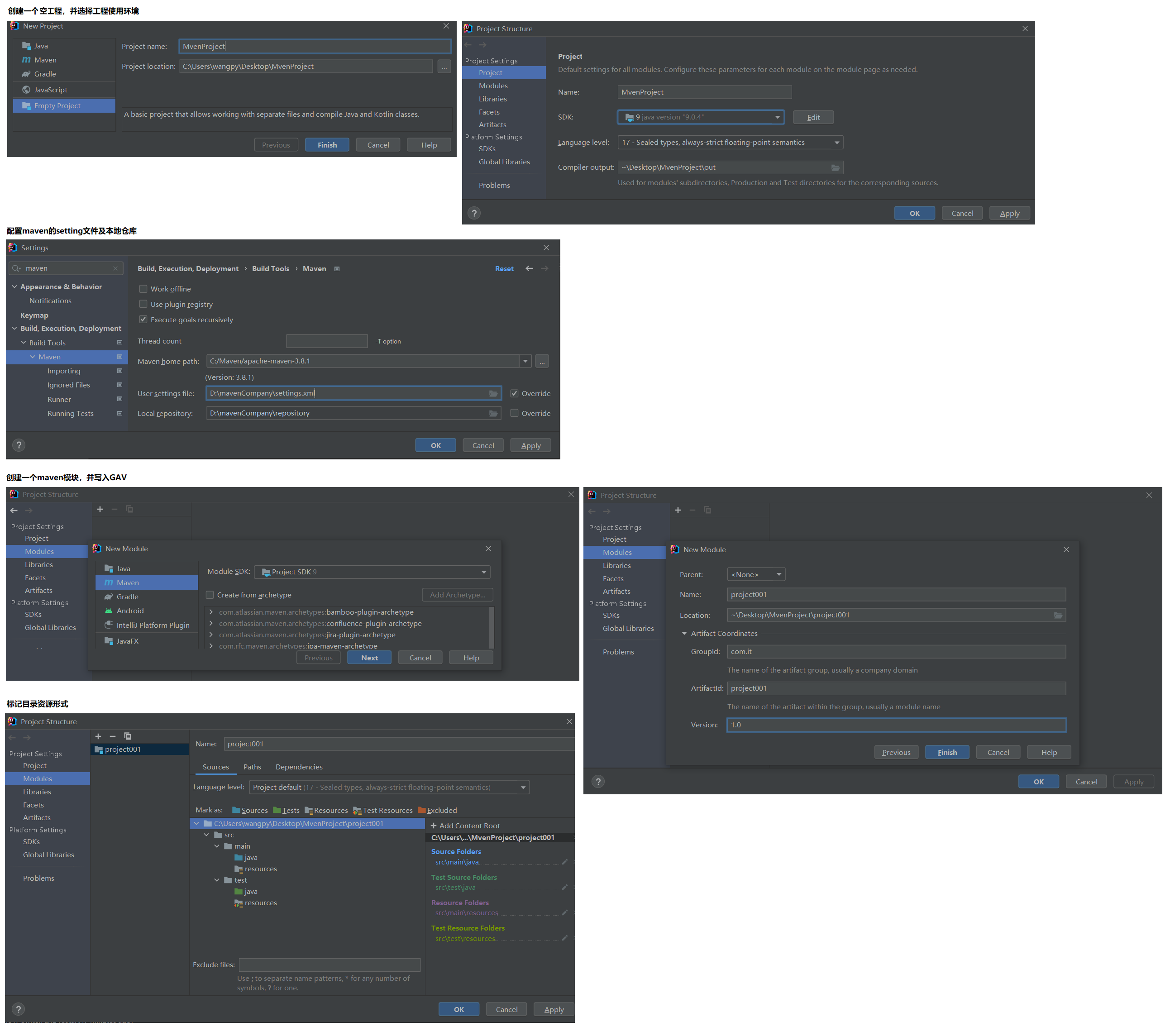Click the copy module icon above project001 list
This screenshot has height=1036, width=1170.
[x=128, y=736]
